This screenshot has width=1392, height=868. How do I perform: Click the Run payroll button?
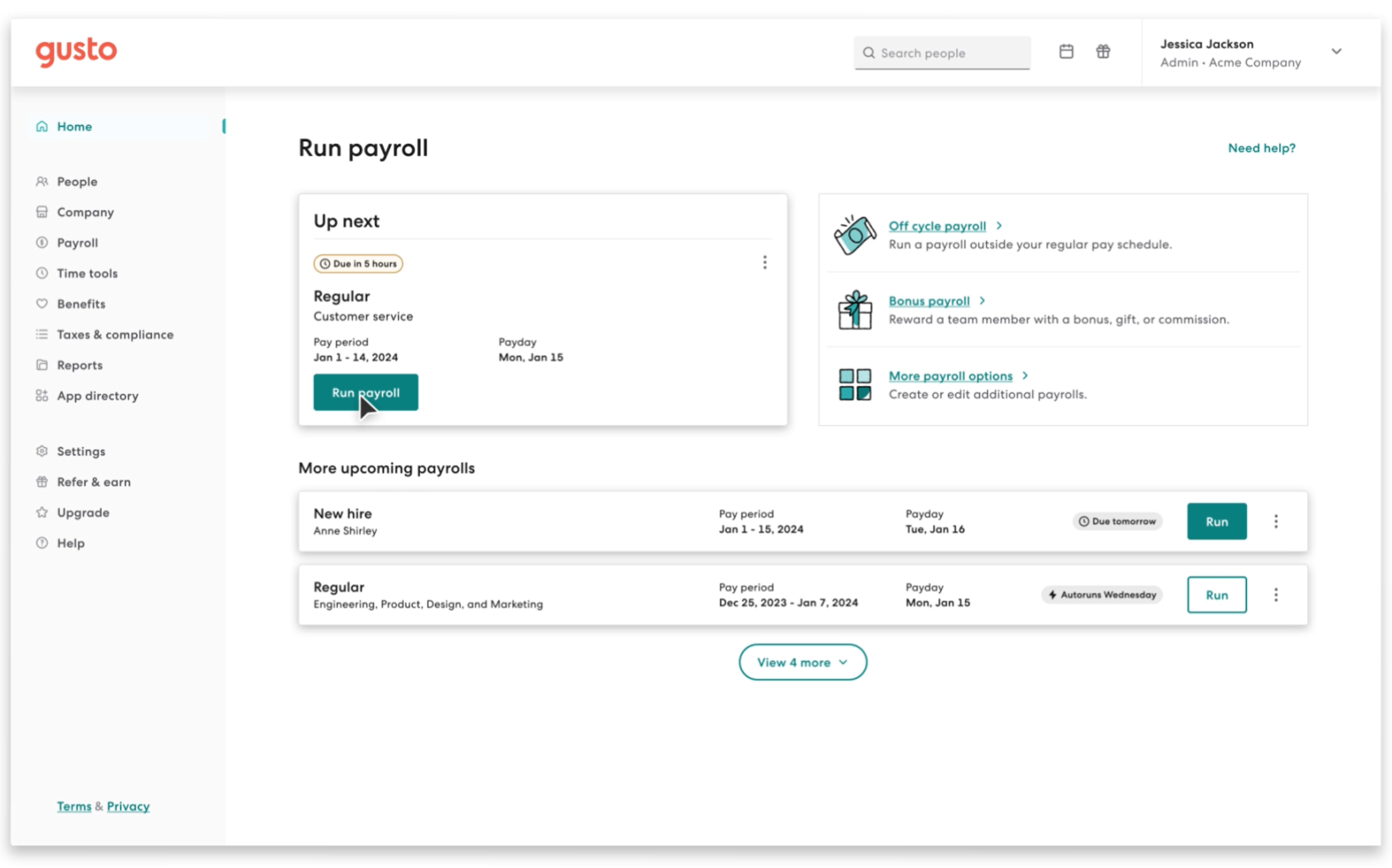click(x=365, y=392)
